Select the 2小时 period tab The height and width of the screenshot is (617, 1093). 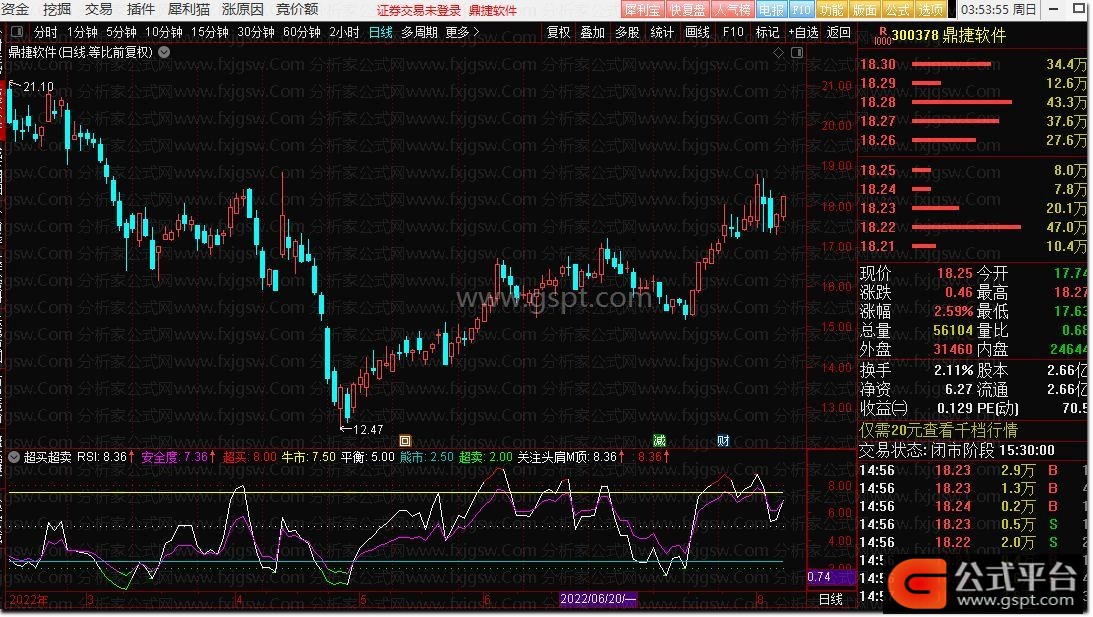pyautogui.click(x=344, y=33)
